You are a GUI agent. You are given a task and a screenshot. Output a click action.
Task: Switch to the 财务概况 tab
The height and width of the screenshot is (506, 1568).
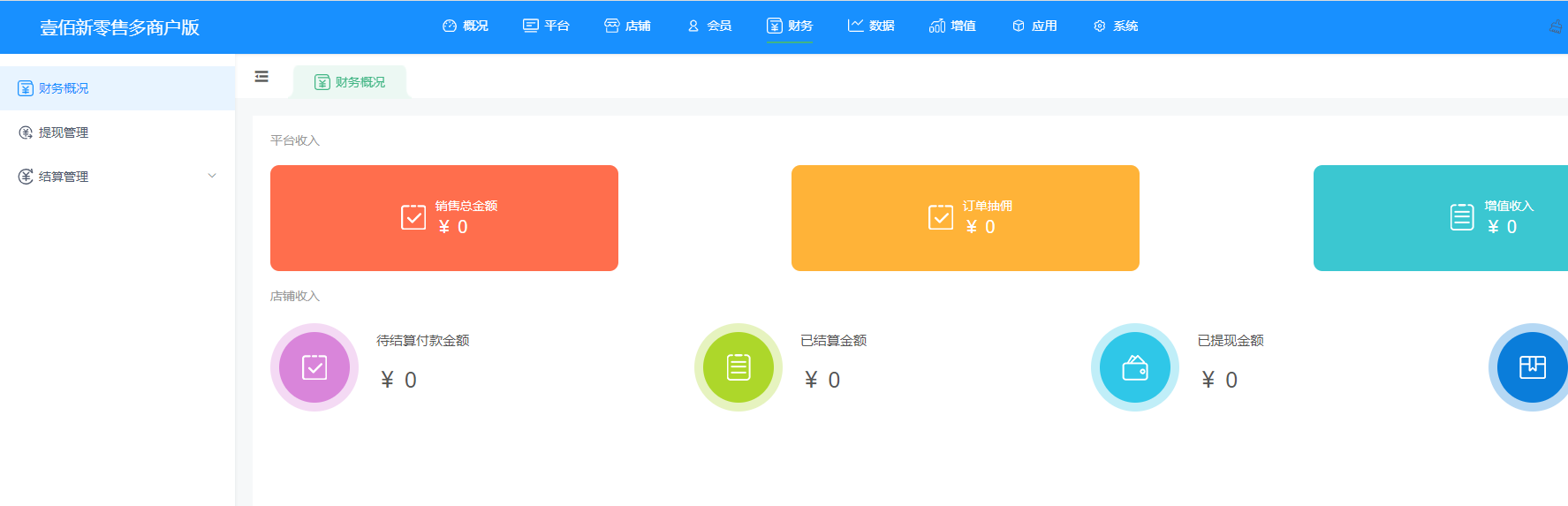(350, 82)
